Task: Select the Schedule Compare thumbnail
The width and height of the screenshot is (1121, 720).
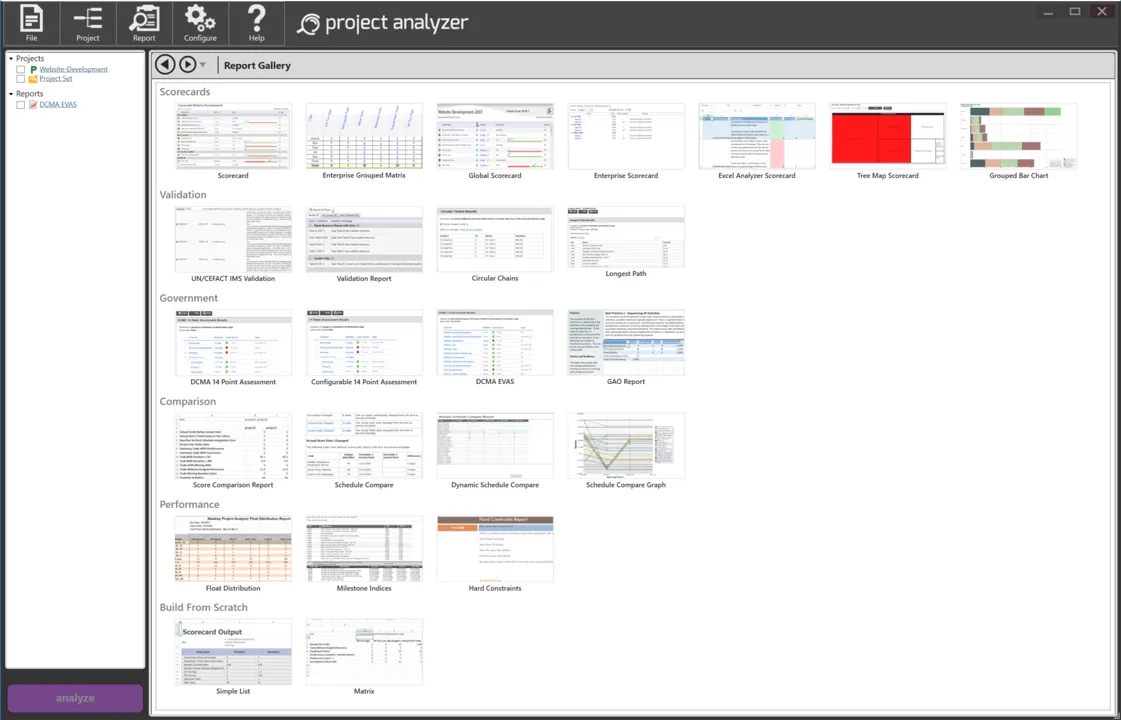Action: click(364, 445)
